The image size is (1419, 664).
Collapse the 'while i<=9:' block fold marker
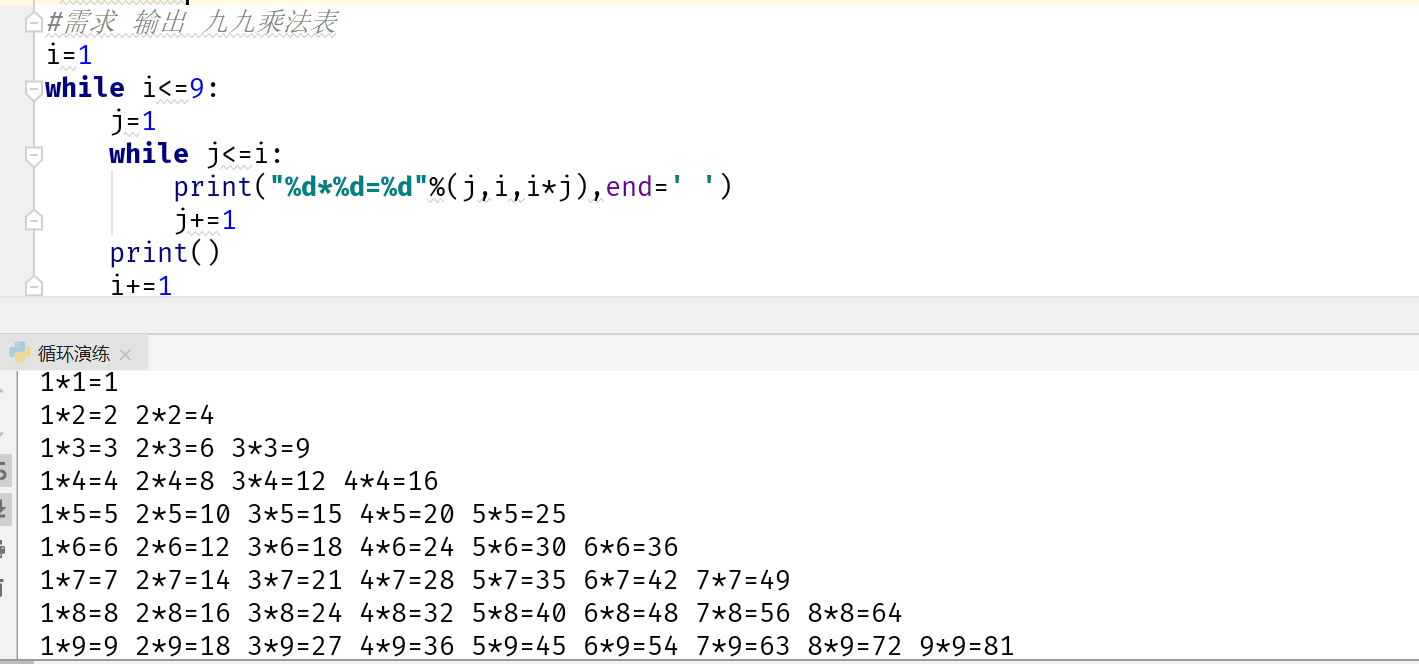tap(33, 89)
